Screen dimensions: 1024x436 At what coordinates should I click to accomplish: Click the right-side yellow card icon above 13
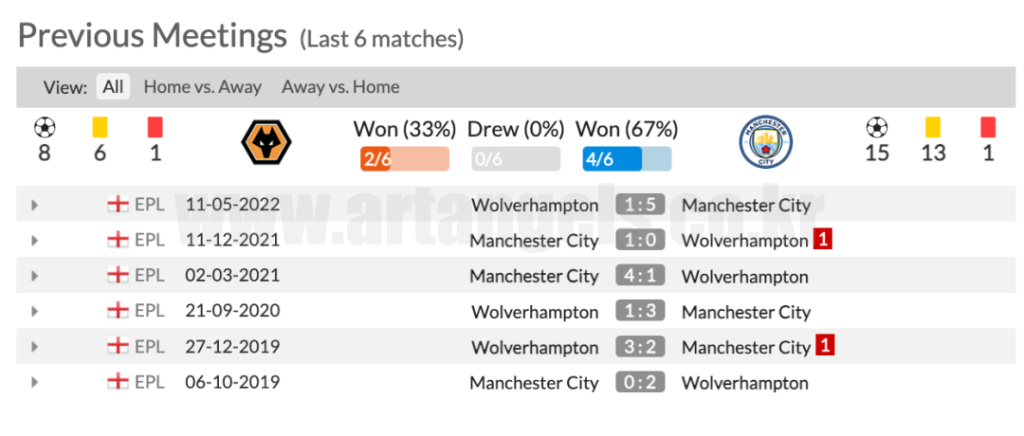point(933,128)
